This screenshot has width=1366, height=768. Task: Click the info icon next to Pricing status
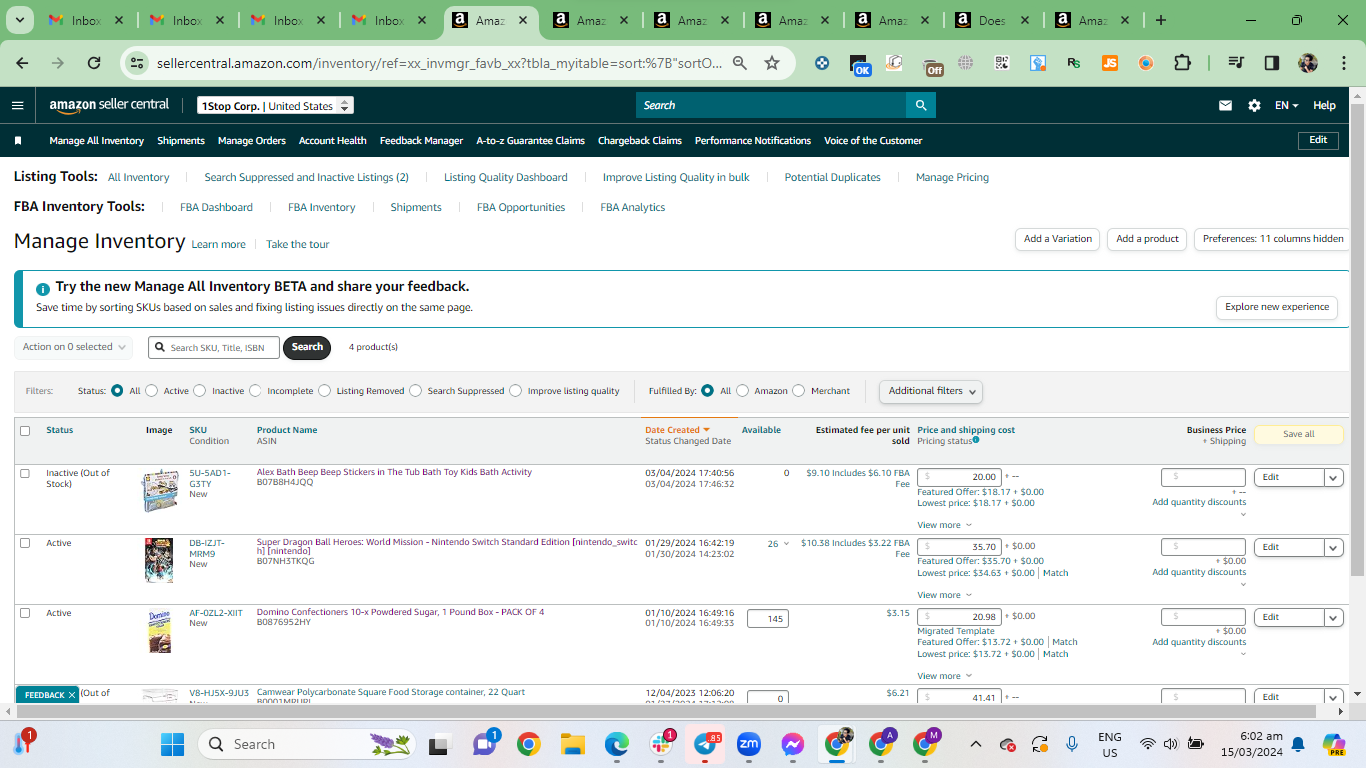click(975, 440)
